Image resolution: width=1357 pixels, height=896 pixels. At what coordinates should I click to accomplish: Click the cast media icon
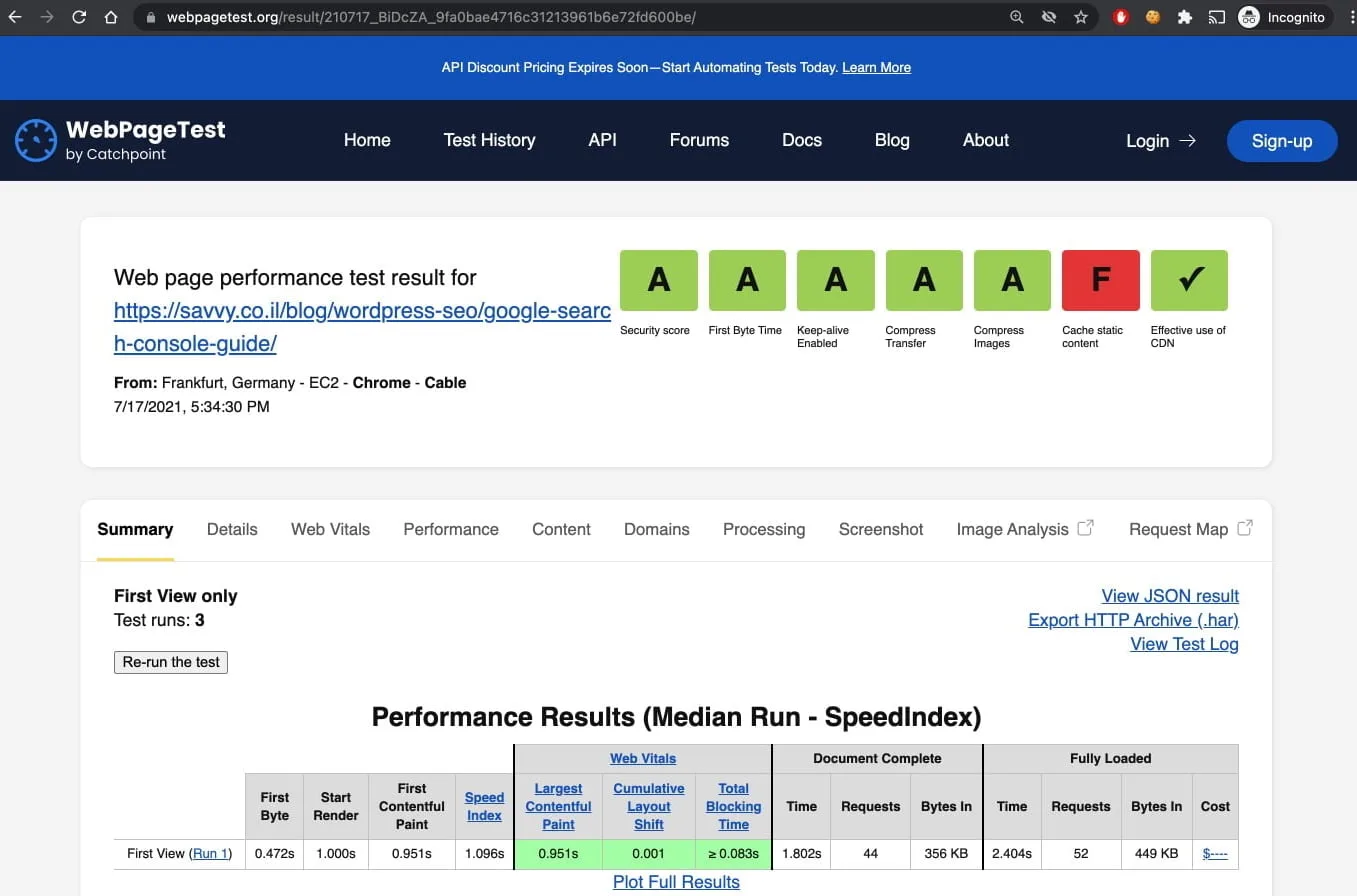click(x=1216, y=17)
